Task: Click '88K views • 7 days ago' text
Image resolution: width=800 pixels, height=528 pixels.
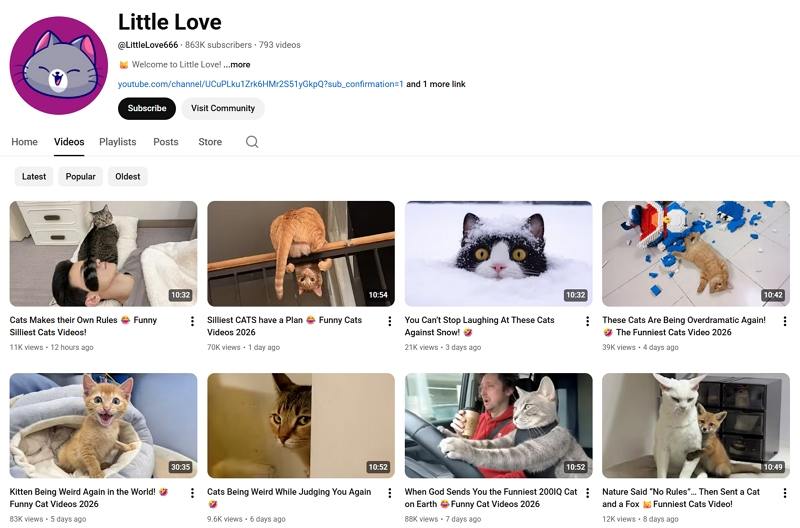Action: [443, 519]
